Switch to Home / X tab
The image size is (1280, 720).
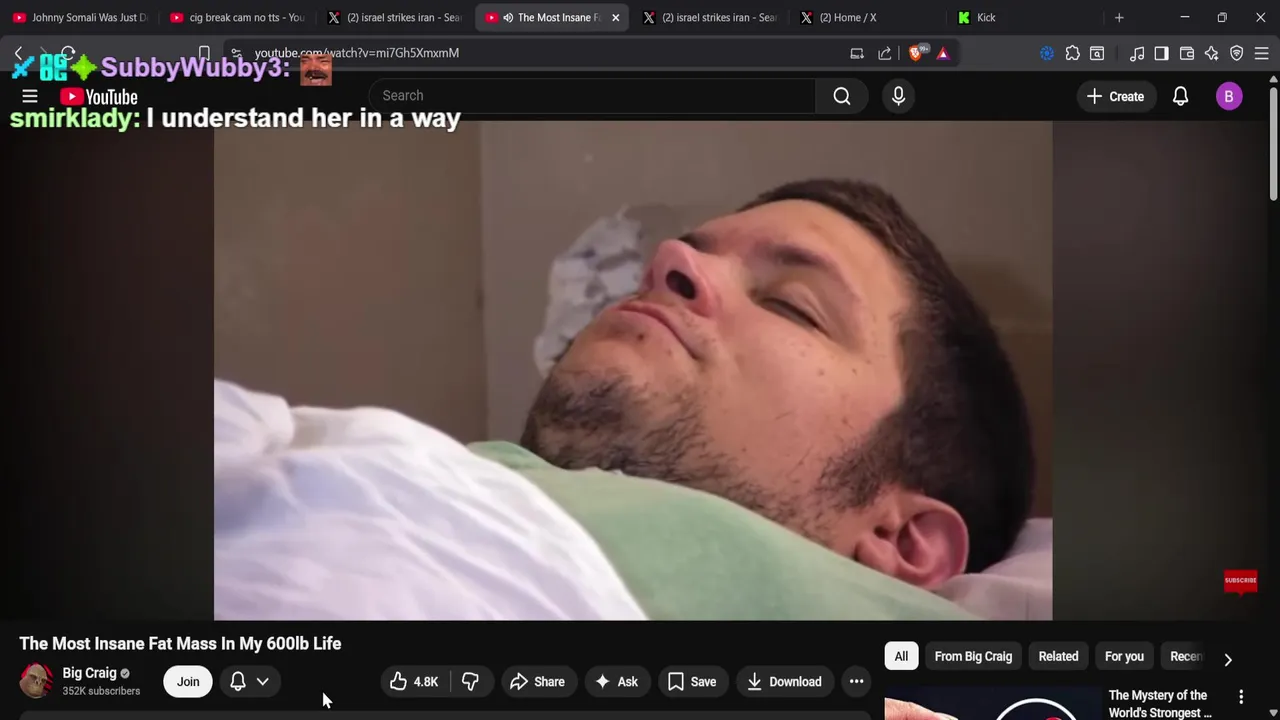pyautogui.click(x=868, y=18)
